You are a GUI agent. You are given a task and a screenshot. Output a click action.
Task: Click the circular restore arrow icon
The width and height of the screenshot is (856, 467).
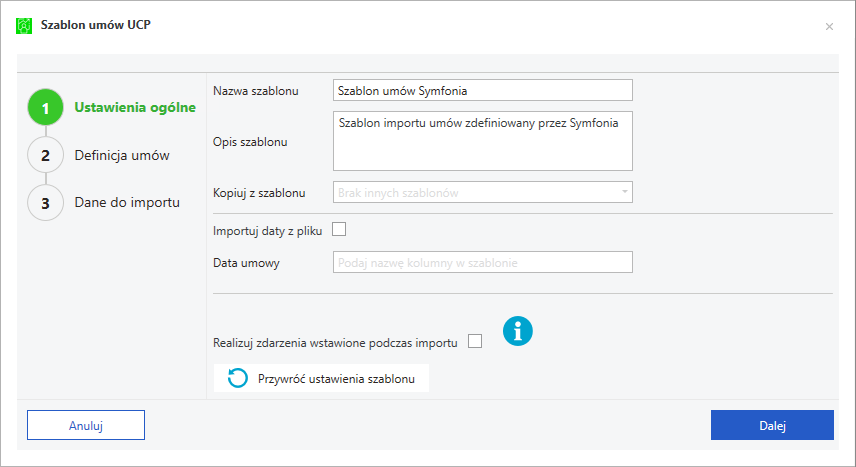click(238, 378)
